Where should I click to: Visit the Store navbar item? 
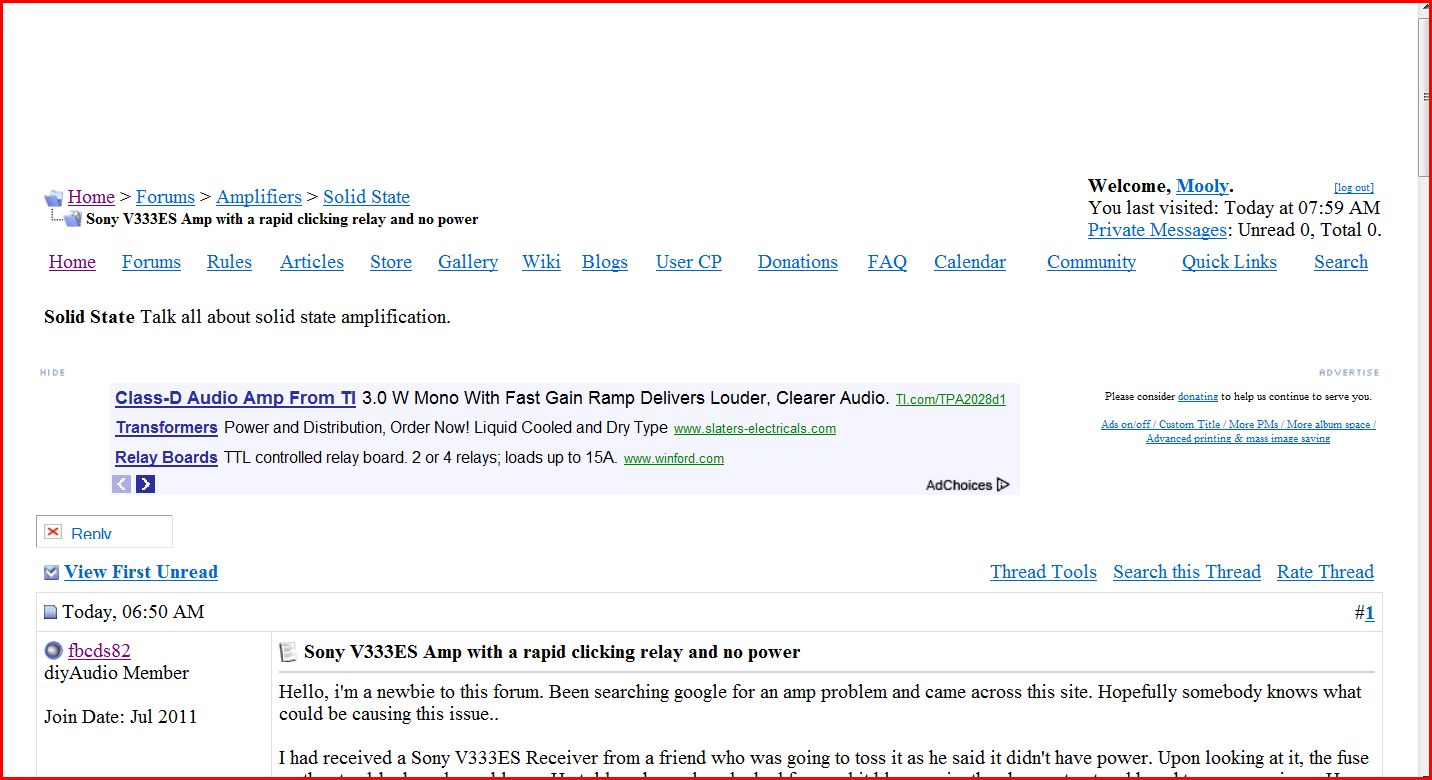391,262
